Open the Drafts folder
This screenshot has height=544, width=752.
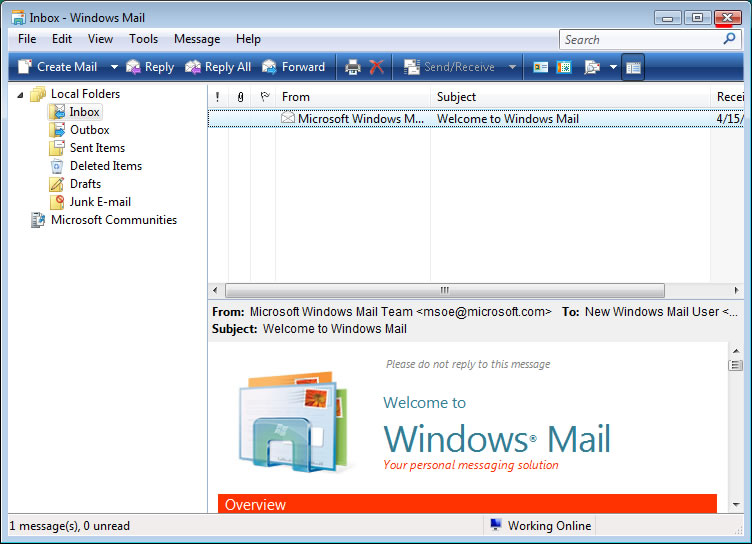pyautogui.click(x=85, y=184)
